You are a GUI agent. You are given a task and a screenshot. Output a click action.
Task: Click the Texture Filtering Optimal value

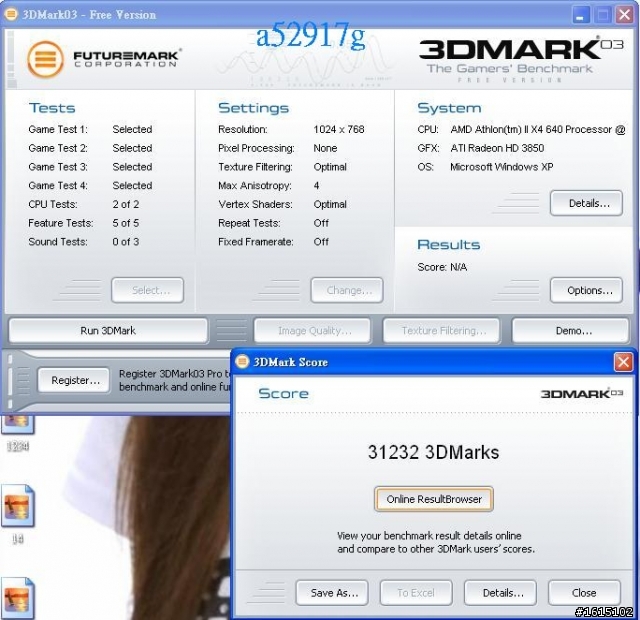(330, 167)
